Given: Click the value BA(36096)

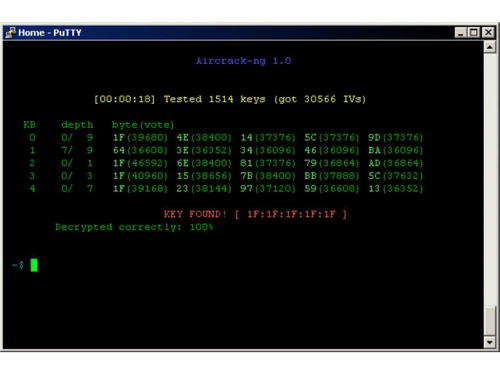Looking at the screenshot, I should click(x=396, y=150).
